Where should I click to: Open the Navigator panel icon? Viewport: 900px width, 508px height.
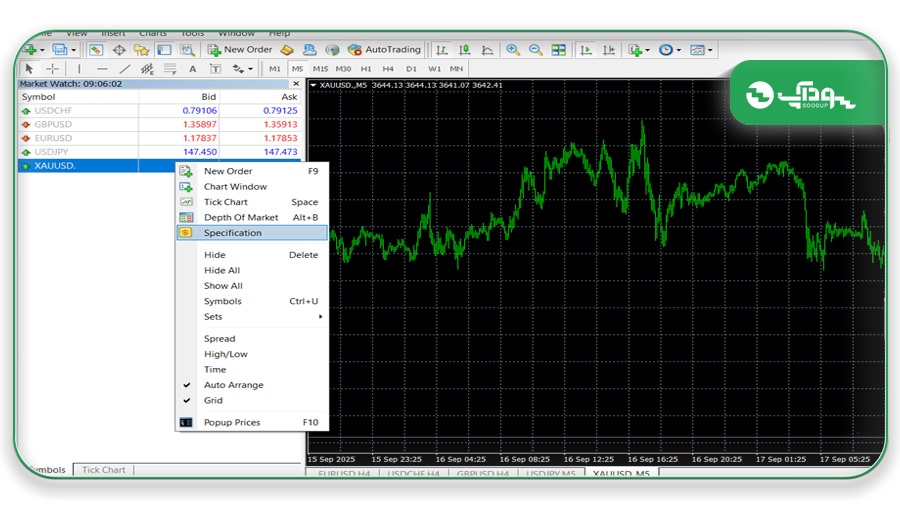pos(141,50)
